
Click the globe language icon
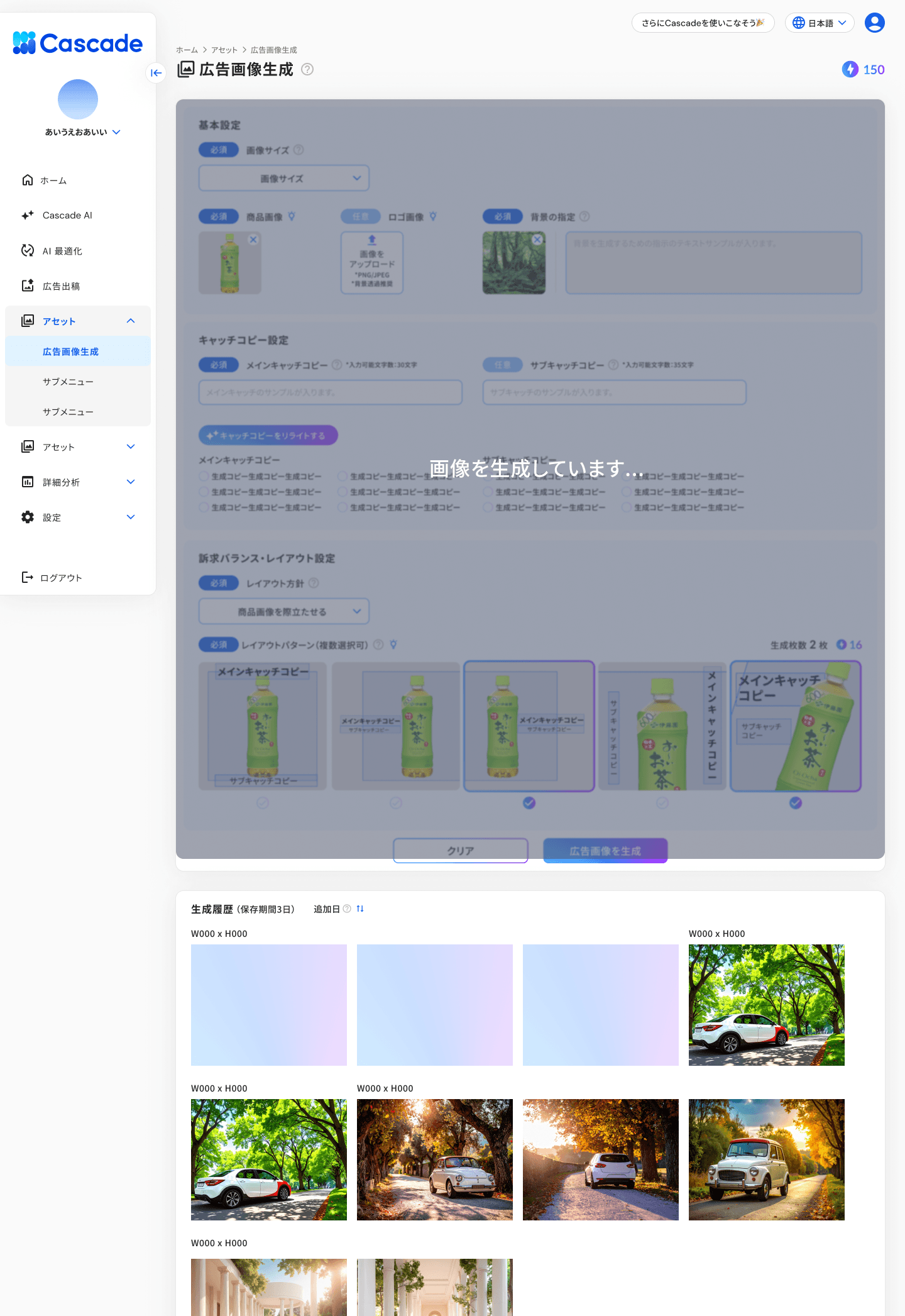(x=798, y=23)
